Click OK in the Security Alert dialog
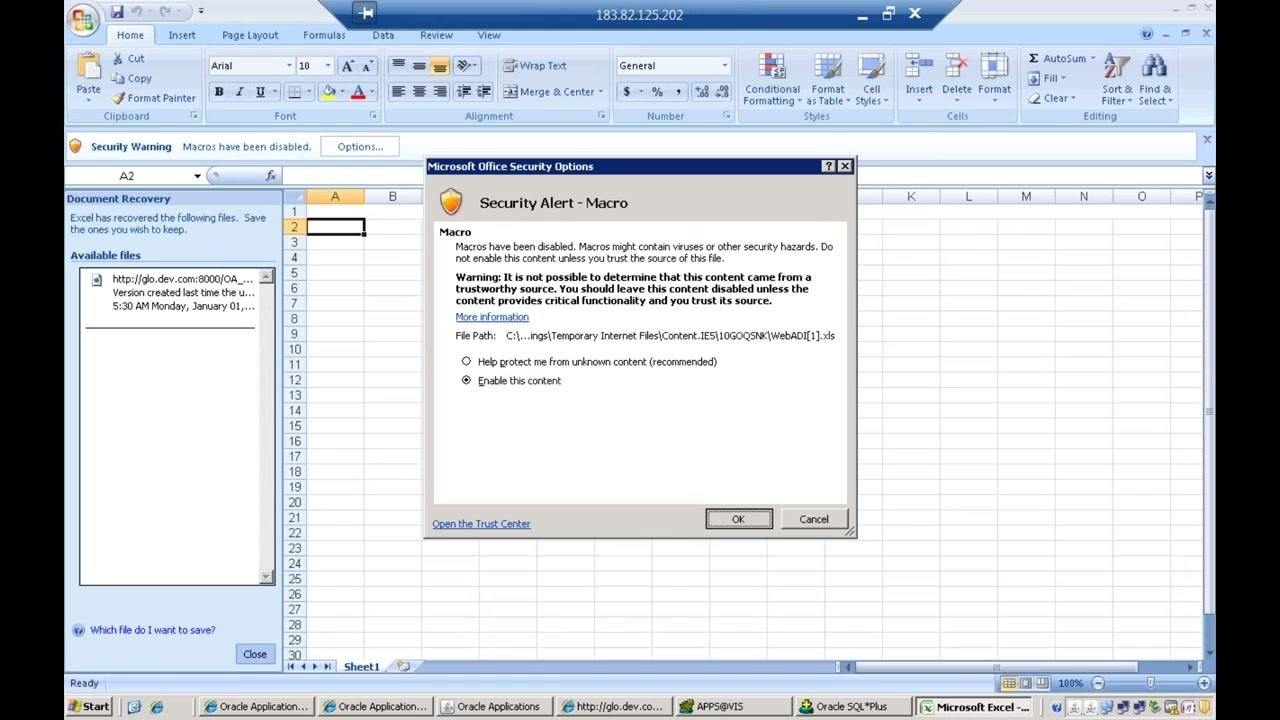Screen dimensions: 1280x720 click(738, 519)
